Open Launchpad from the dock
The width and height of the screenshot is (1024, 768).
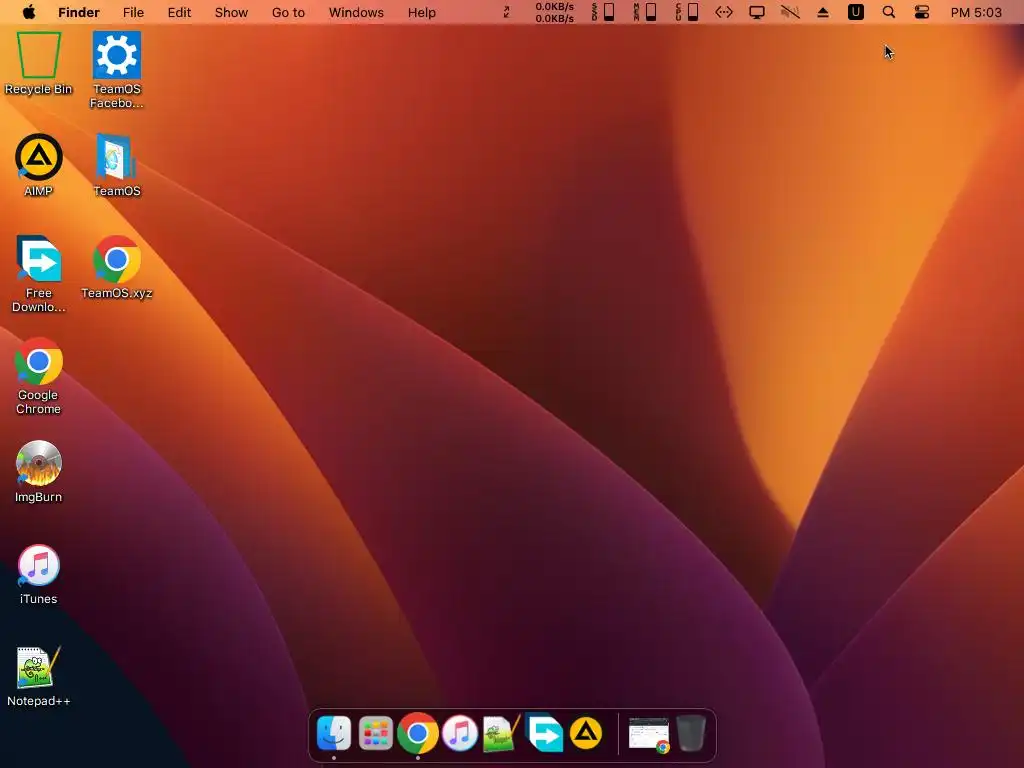[376, 733]
